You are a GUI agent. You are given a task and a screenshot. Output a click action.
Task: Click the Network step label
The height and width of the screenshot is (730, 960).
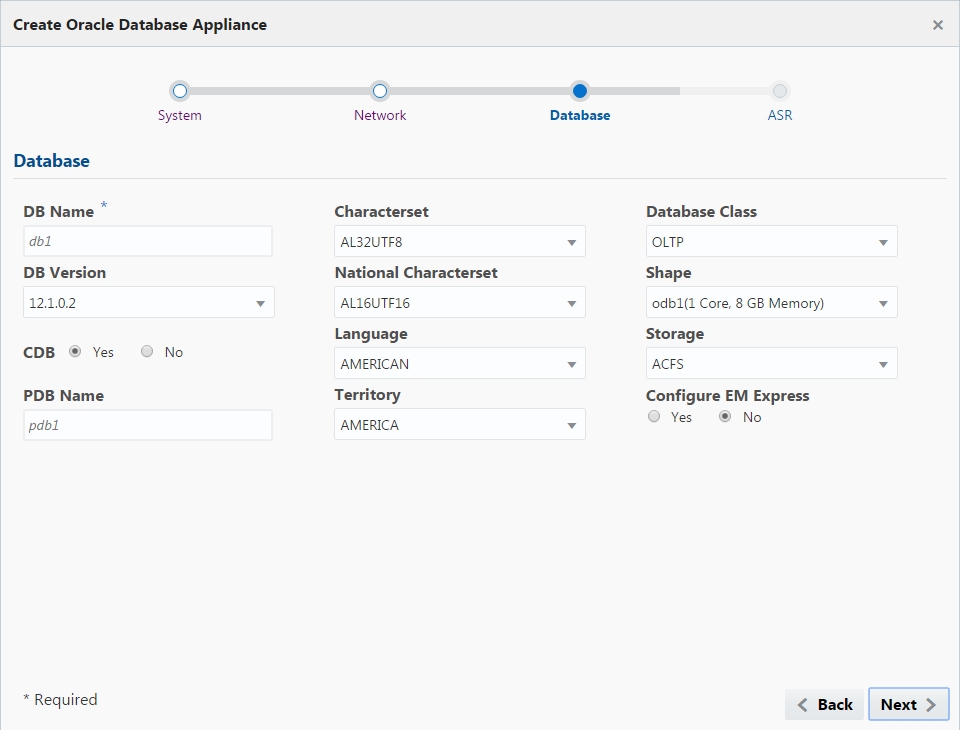coord(380,115)
